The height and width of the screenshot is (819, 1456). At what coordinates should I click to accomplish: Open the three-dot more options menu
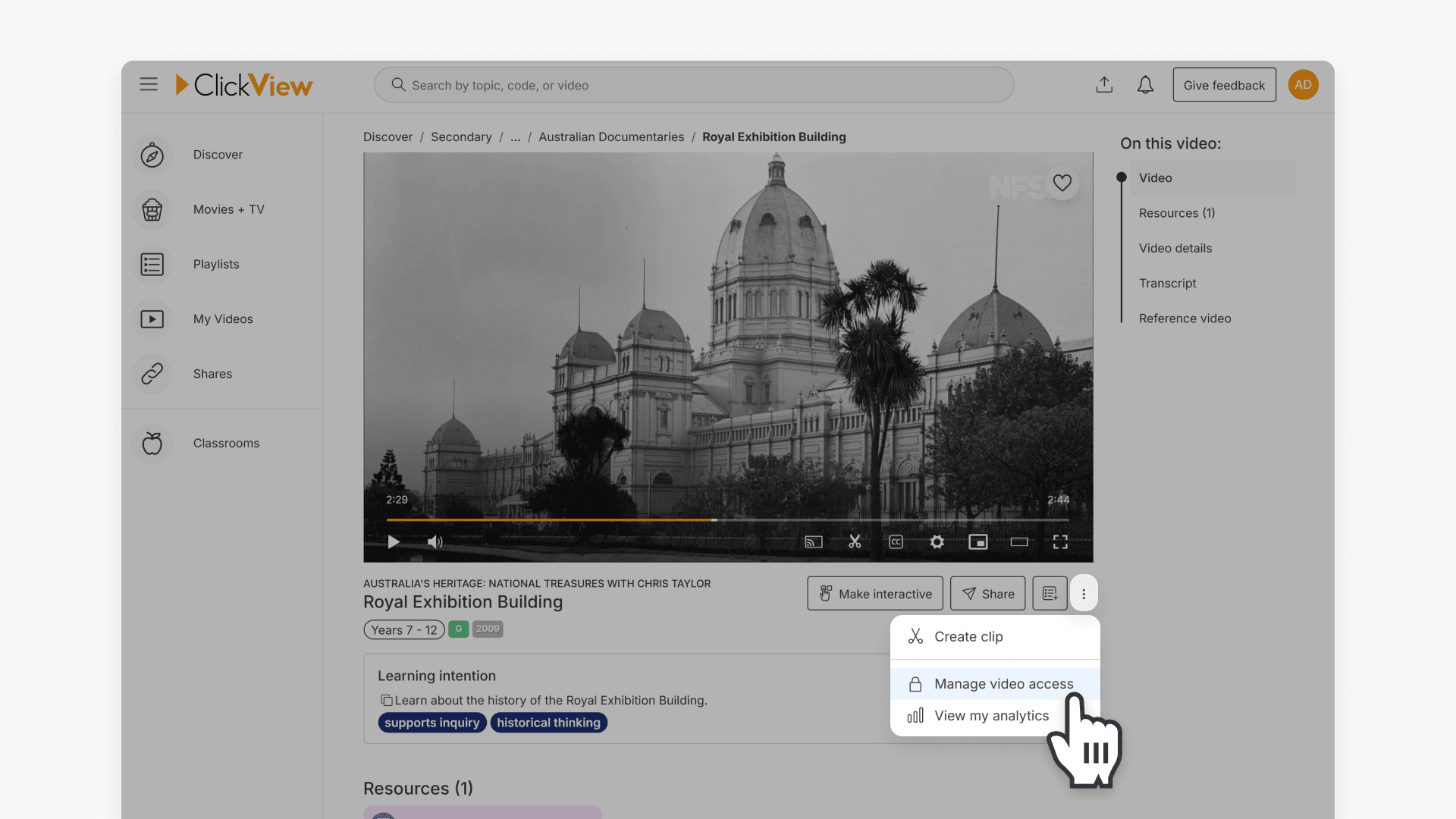pyautogui.click(x=1084, y=593)
